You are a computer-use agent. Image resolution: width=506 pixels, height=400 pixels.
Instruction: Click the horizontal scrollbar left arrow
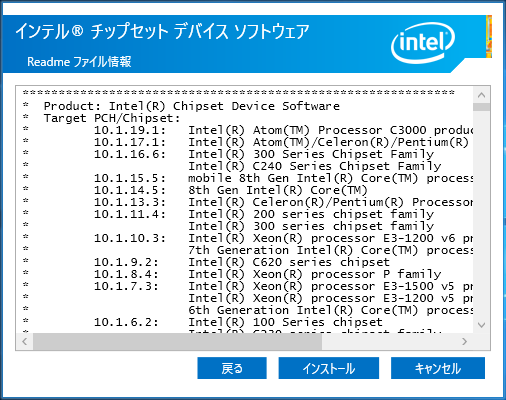25,341
